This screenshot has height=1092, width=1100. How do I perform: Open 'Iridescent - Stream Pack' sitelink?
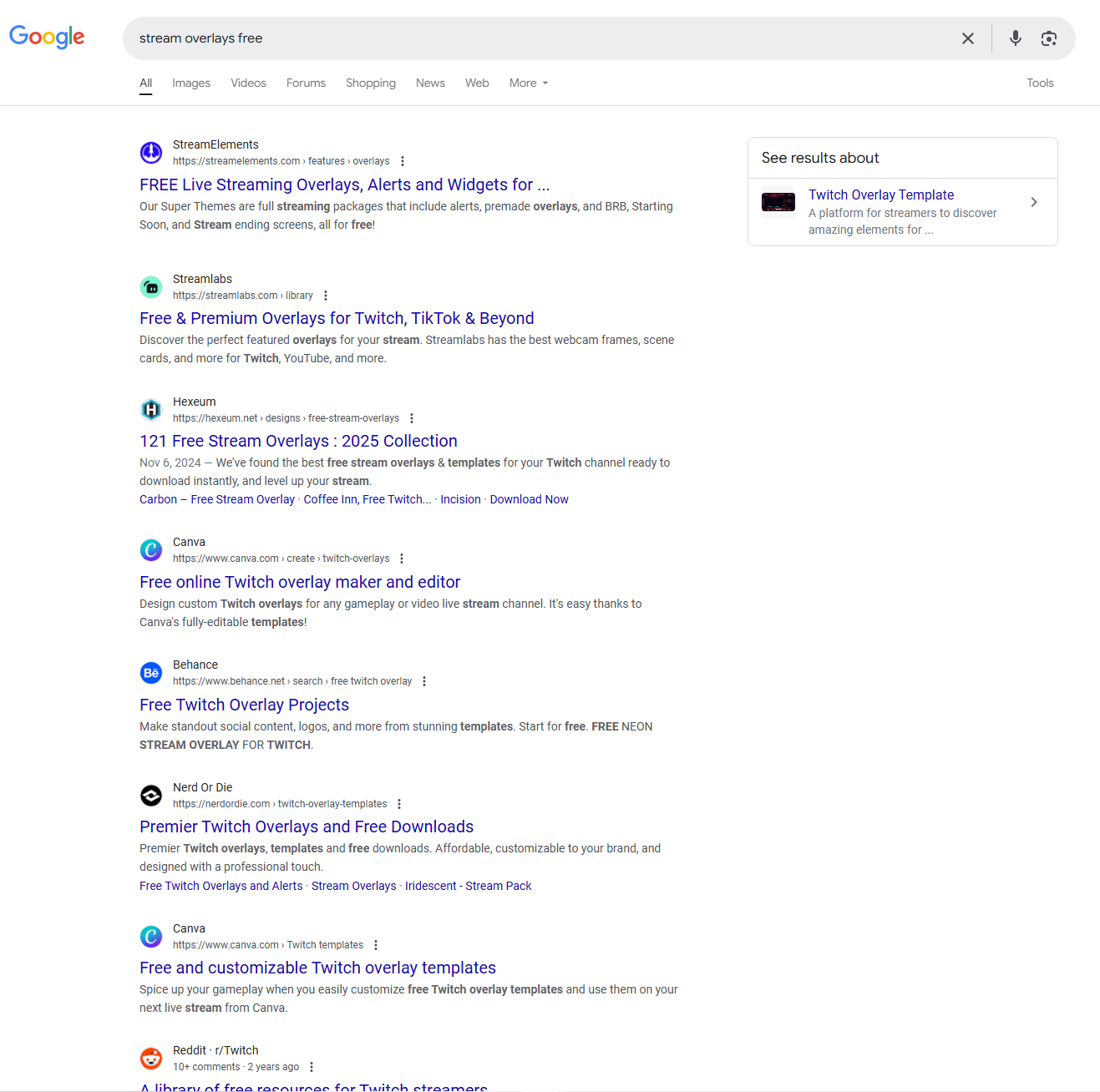[x=469, y=886]
